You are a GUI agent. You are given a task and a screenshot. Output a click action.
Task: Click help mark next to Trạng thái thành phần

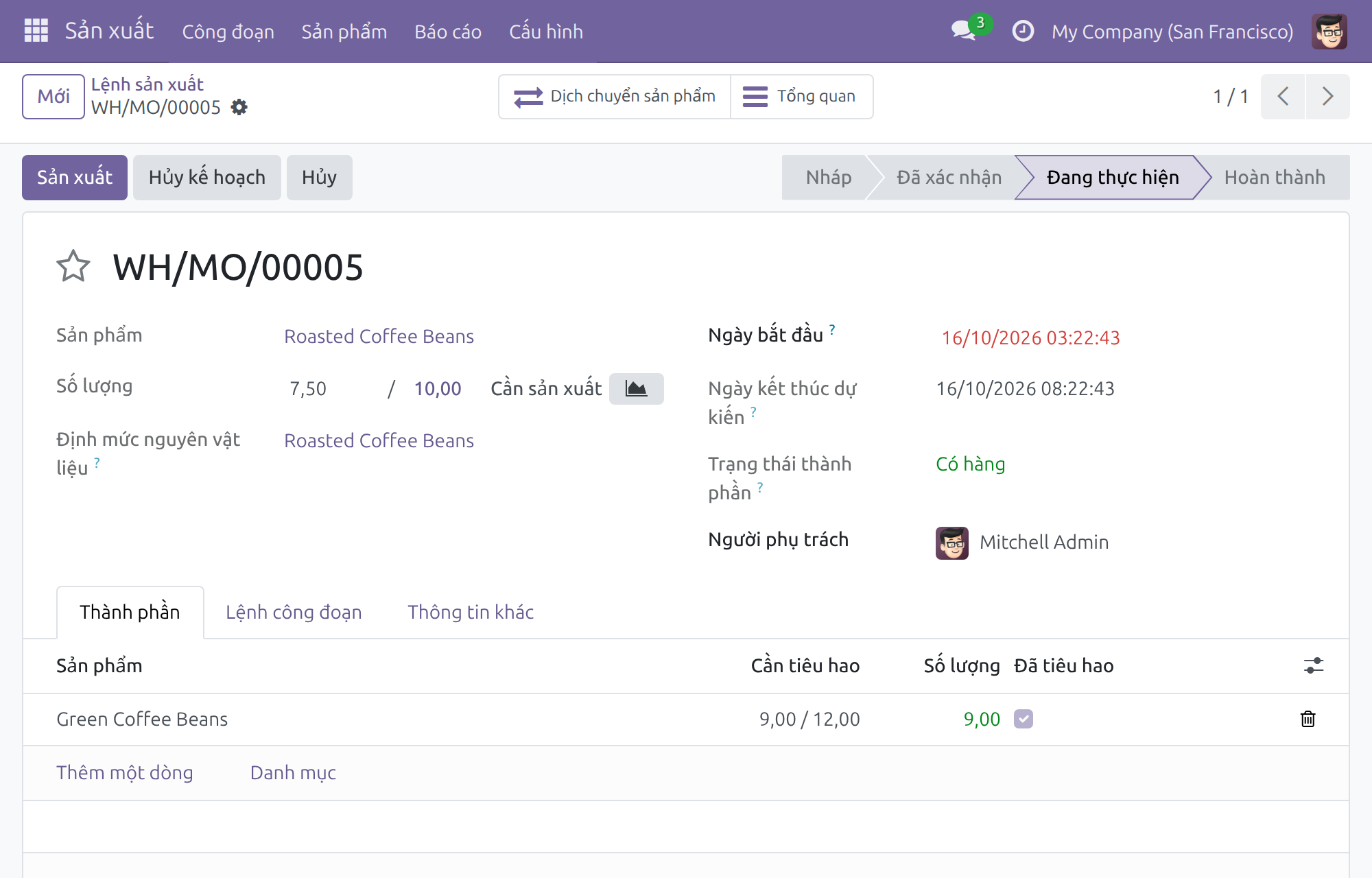click(x=760, y=488)
